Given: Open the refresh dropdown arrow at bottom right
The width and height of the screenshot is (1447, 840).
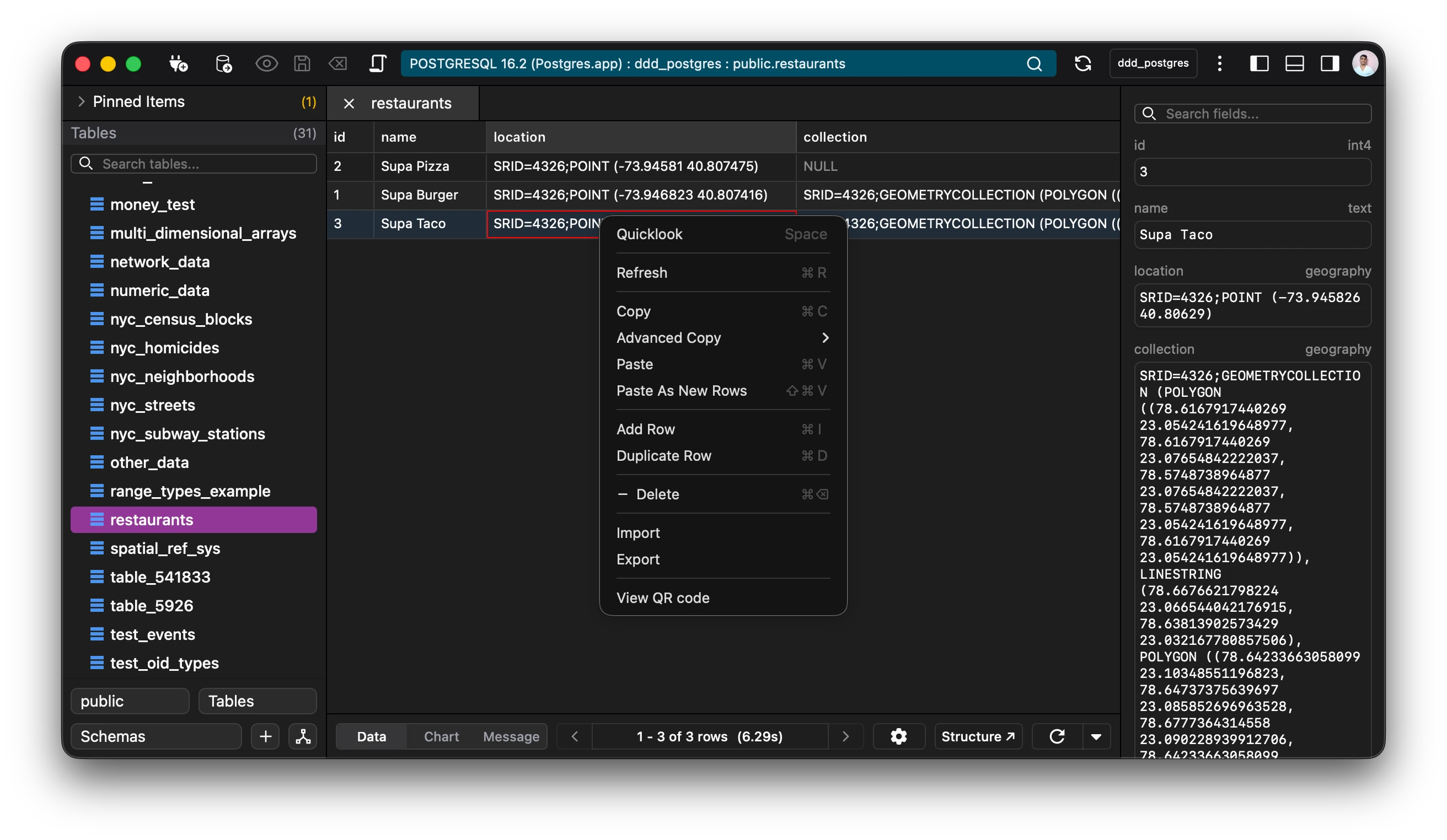Looking at the screenshot, I should pos(1097,736).
